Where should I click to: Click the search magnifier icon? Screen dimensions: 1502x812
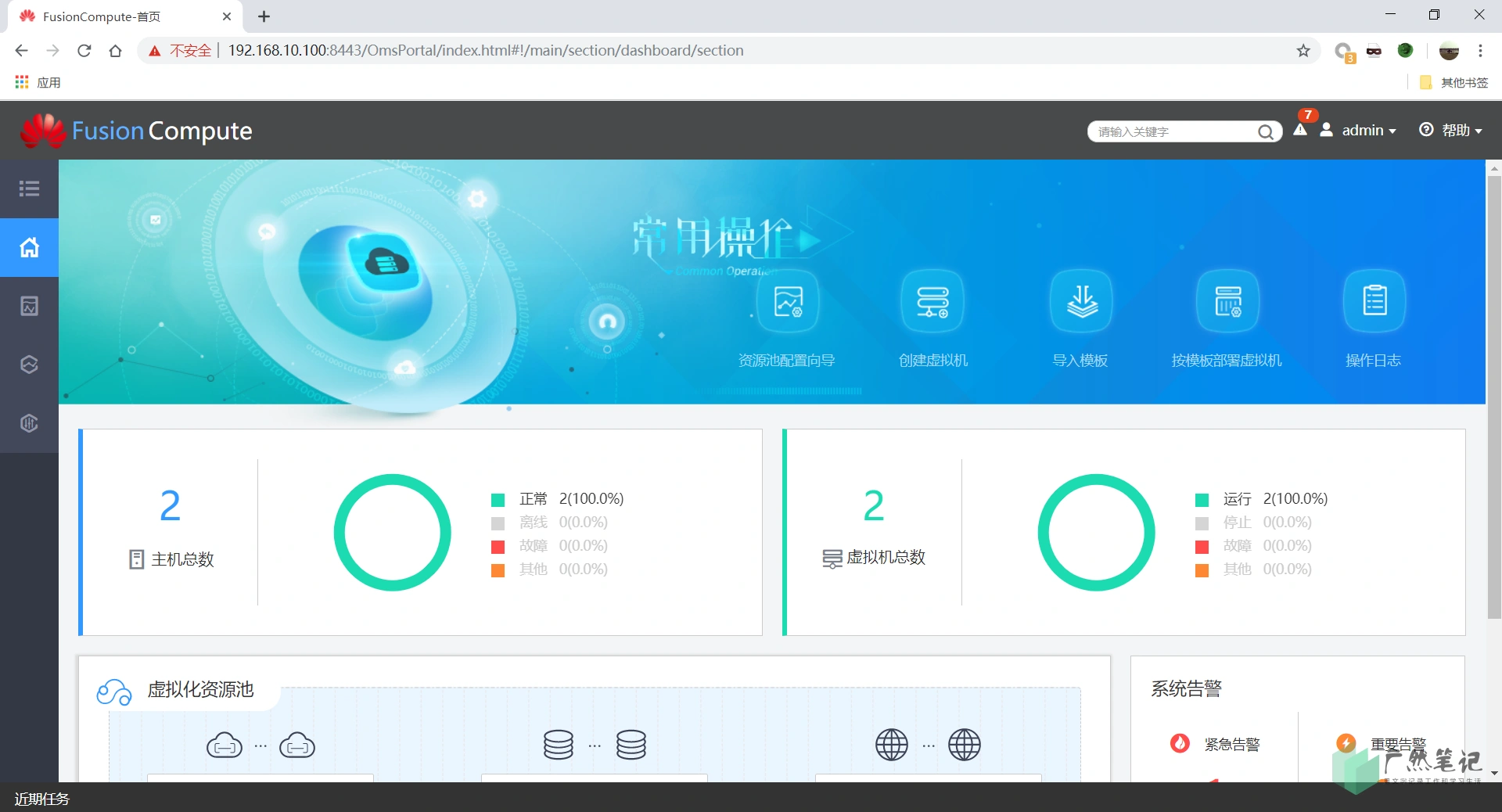click(x=1265, y=131)
